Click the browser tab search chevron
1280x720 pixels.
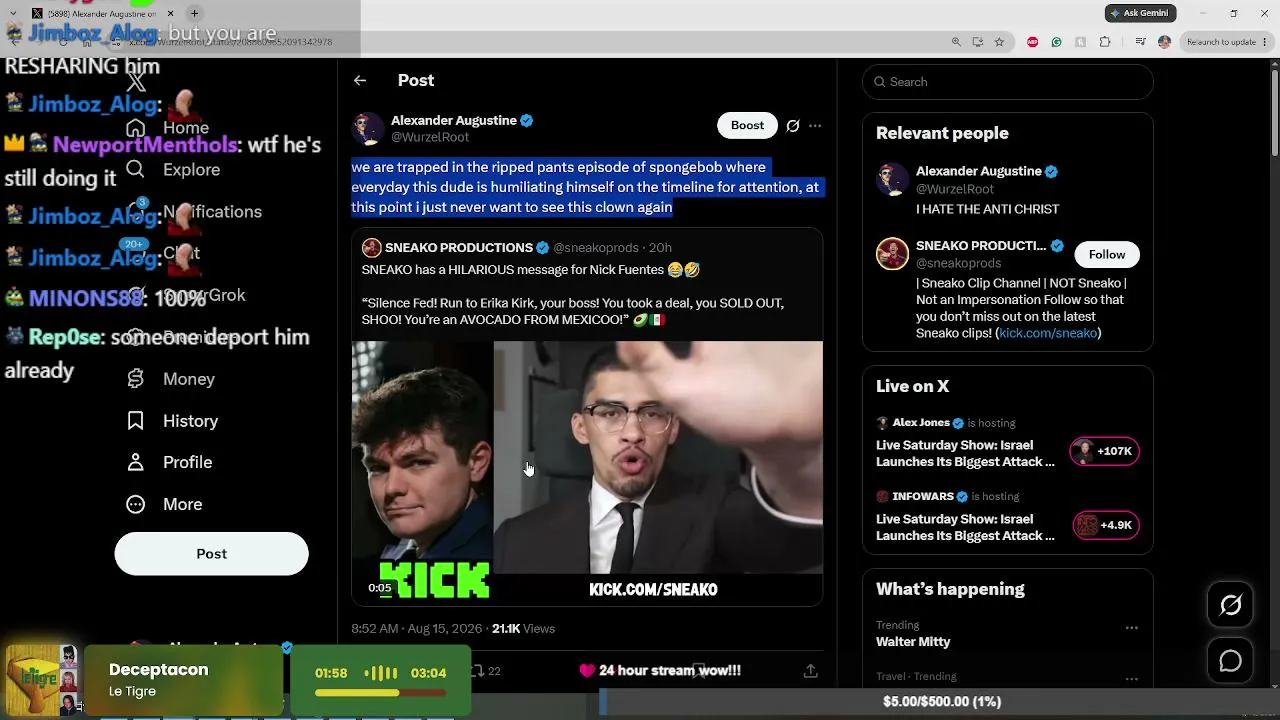coord(13,14)
